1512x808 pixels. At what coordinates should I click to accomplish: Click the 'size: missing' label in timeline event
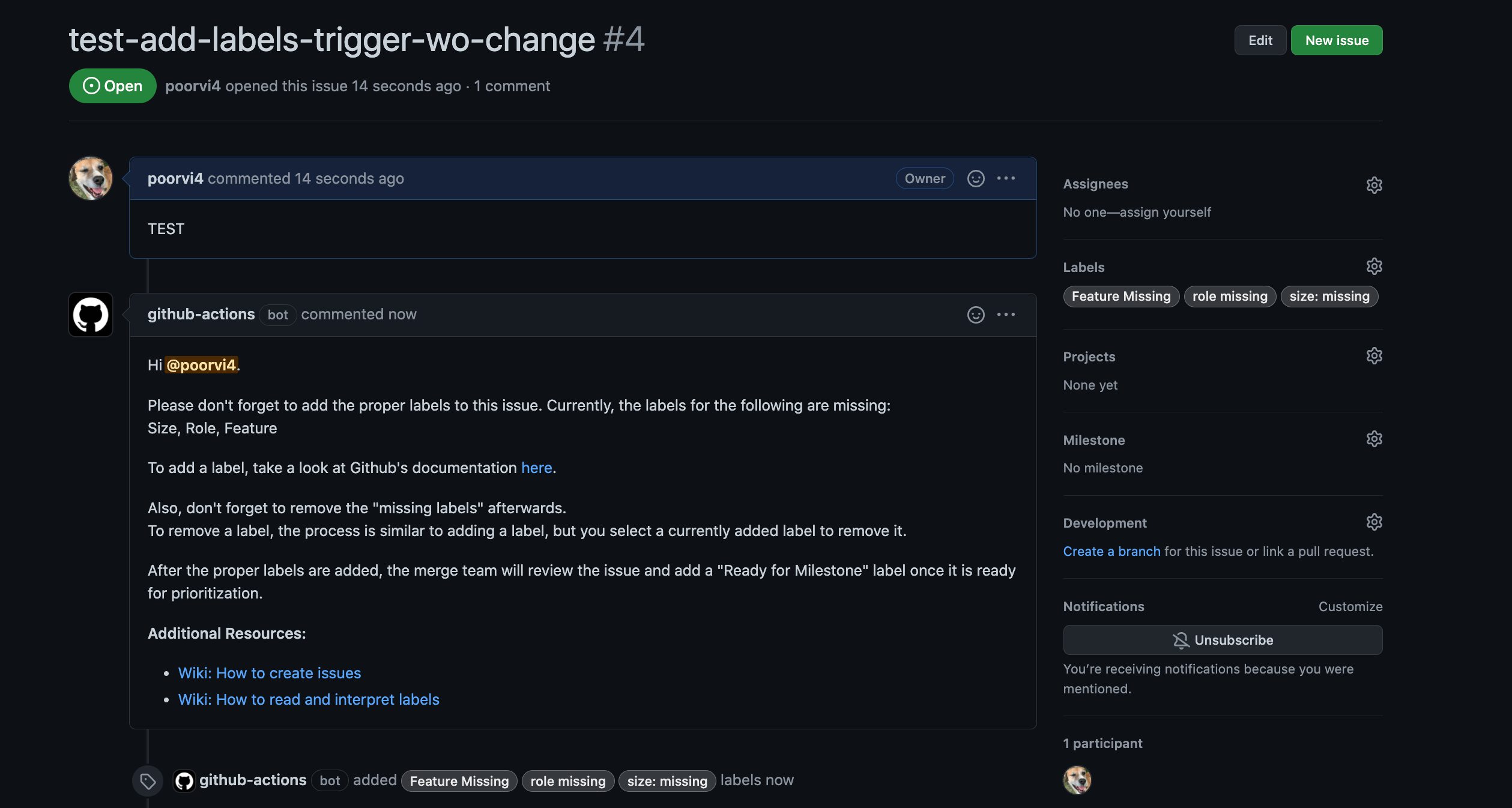[x=667, y=781]
